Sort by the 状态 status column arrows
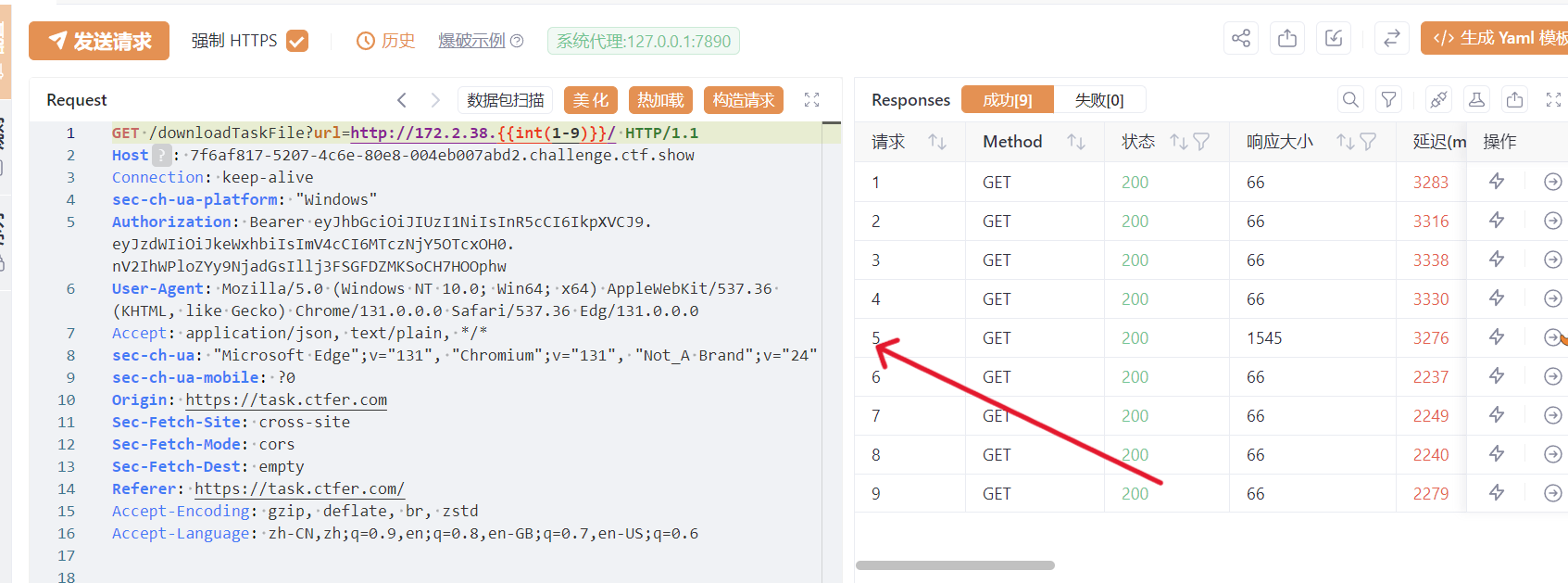The width and height of the screenshot is (1568, 583). (1178, 142)
